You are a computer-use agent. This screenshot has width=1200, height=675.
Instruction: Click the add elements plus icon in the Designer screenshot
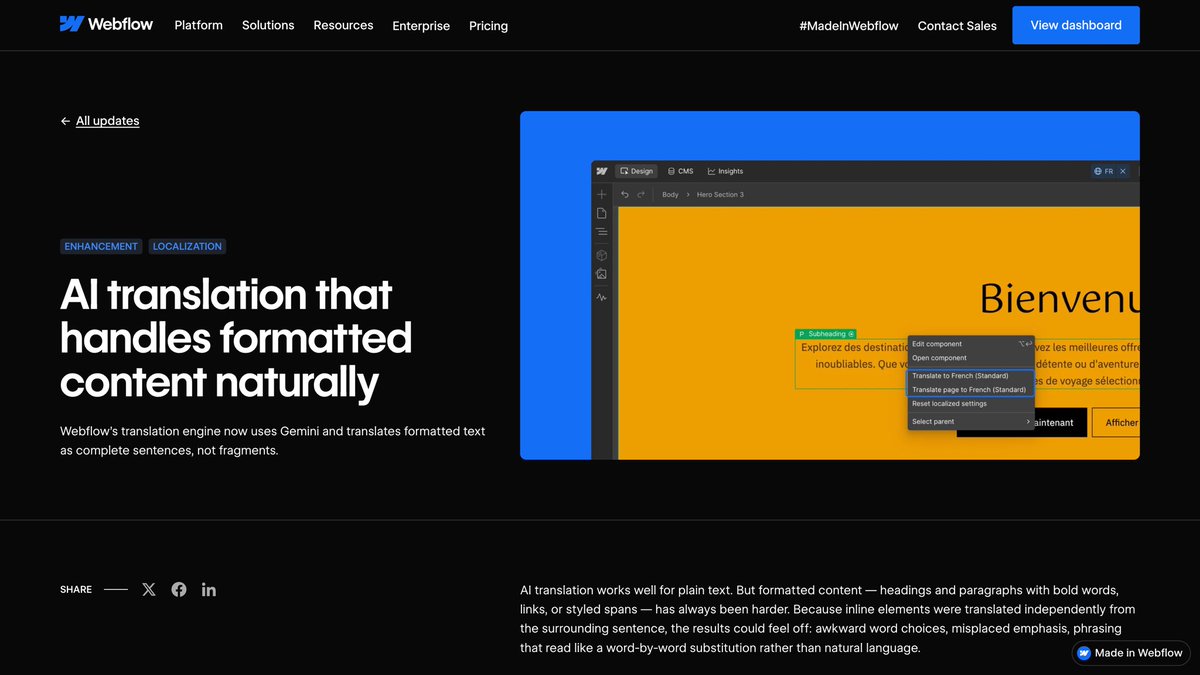[601, 194]
